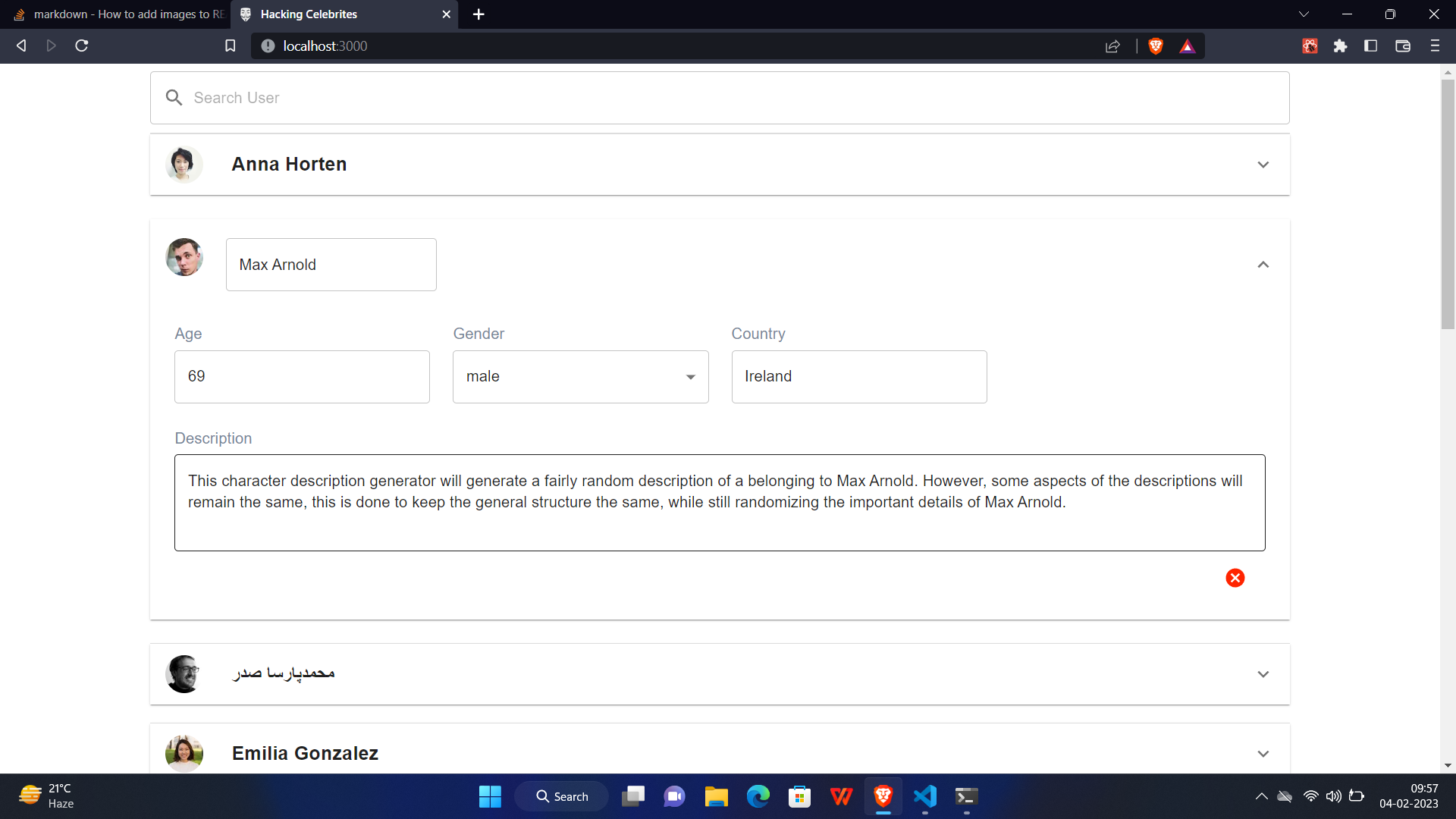Open Brave Shields panel

click(x=1155, y=45)
